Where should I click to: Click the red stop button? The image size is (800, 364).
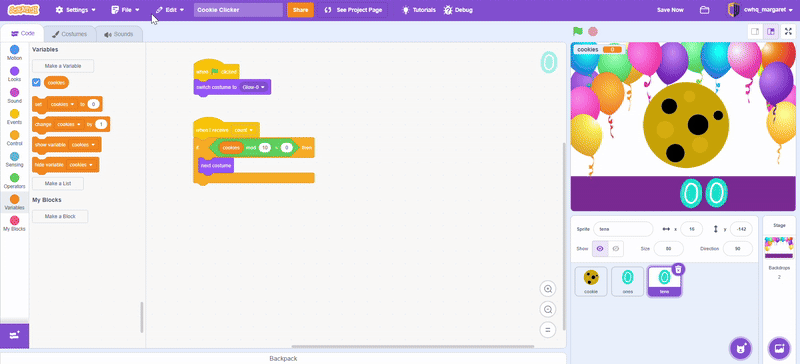pyautogui.click(x=592, y=31)
